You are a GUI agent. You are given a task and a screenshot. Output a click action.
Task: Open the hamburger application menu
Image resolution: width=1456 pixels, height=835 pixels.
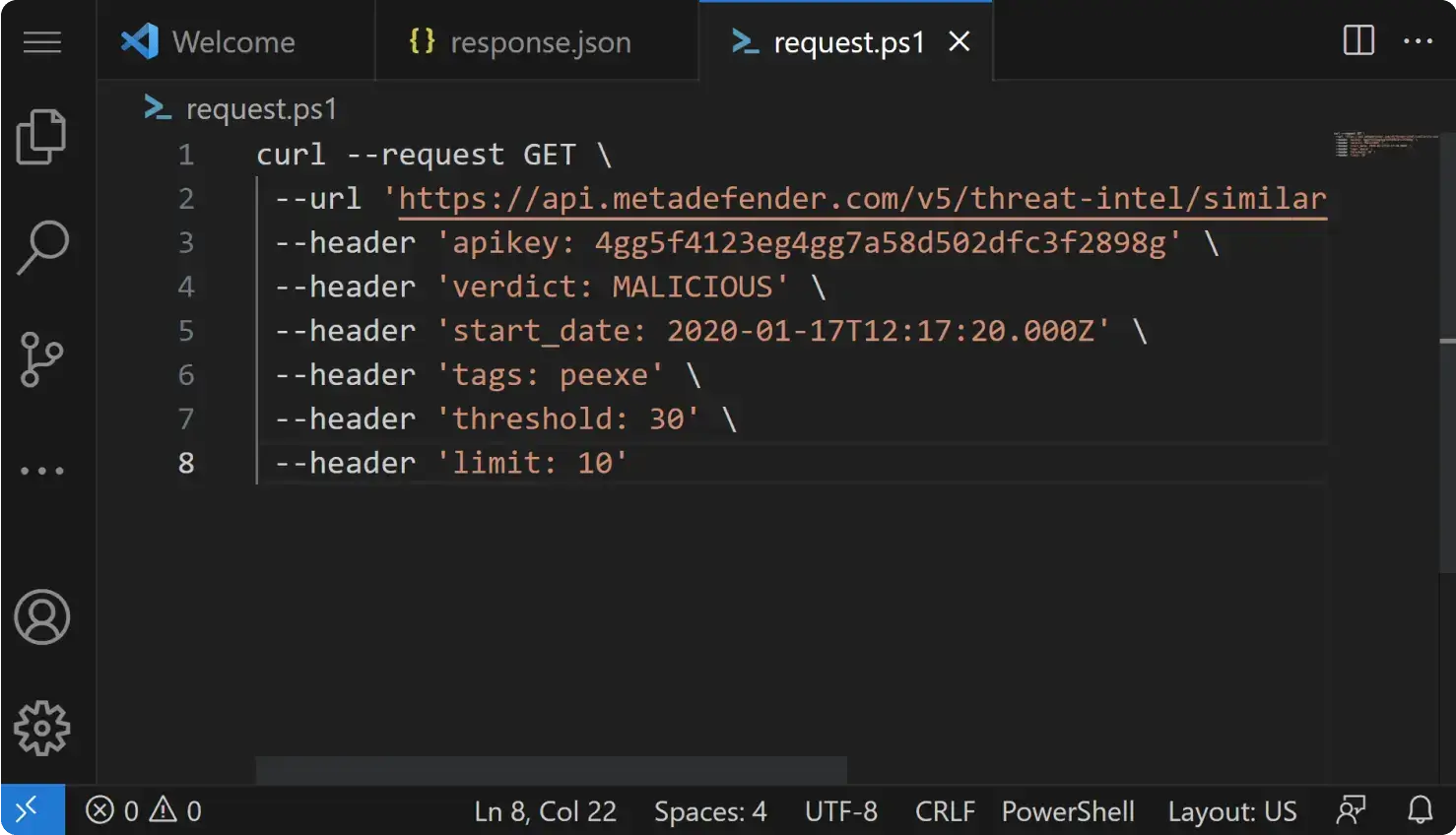click(x=42, y=41)
